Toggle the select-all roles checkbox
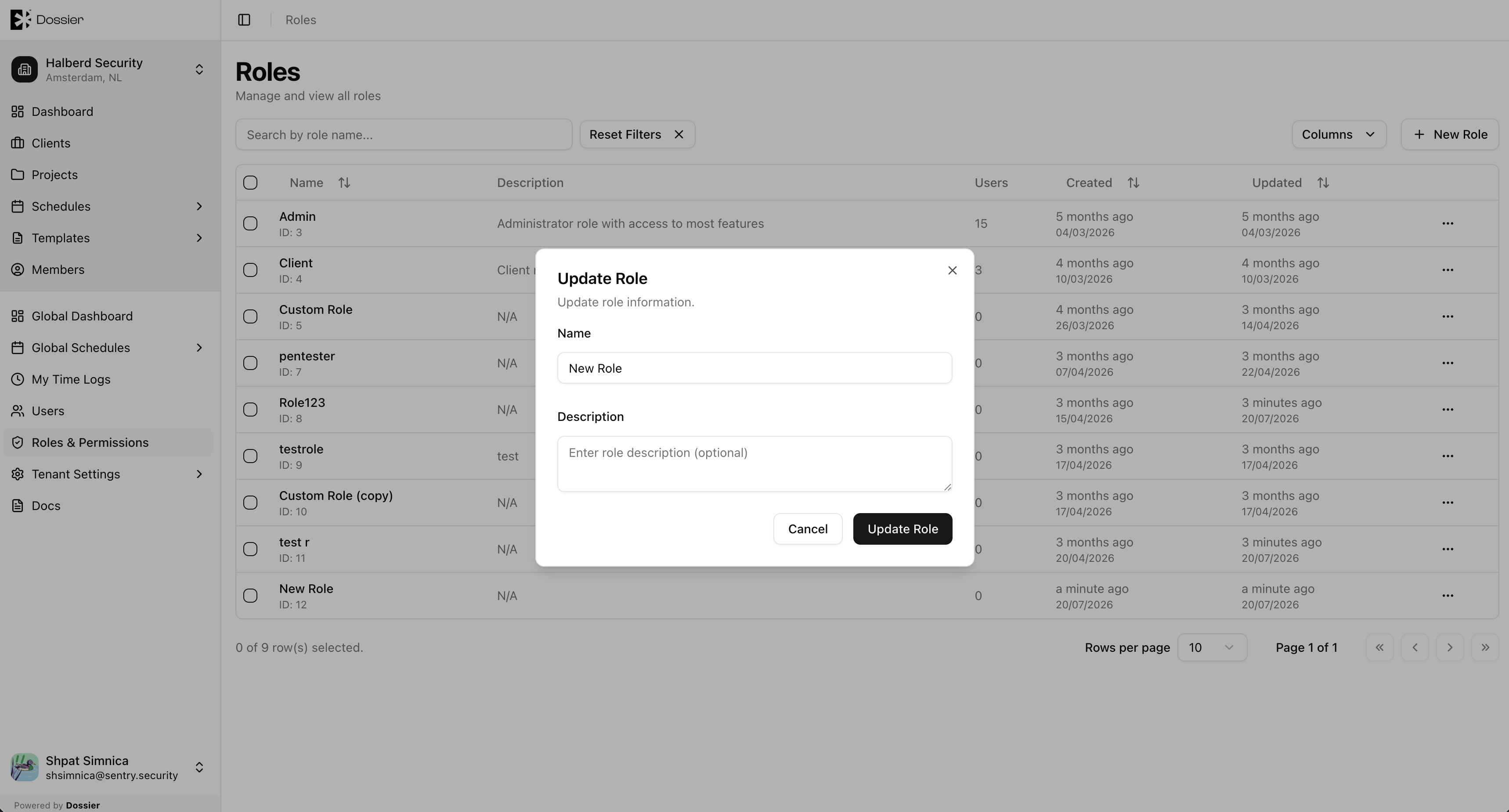The width and height of the screenshot is (1509, 812). coord(250,183)
